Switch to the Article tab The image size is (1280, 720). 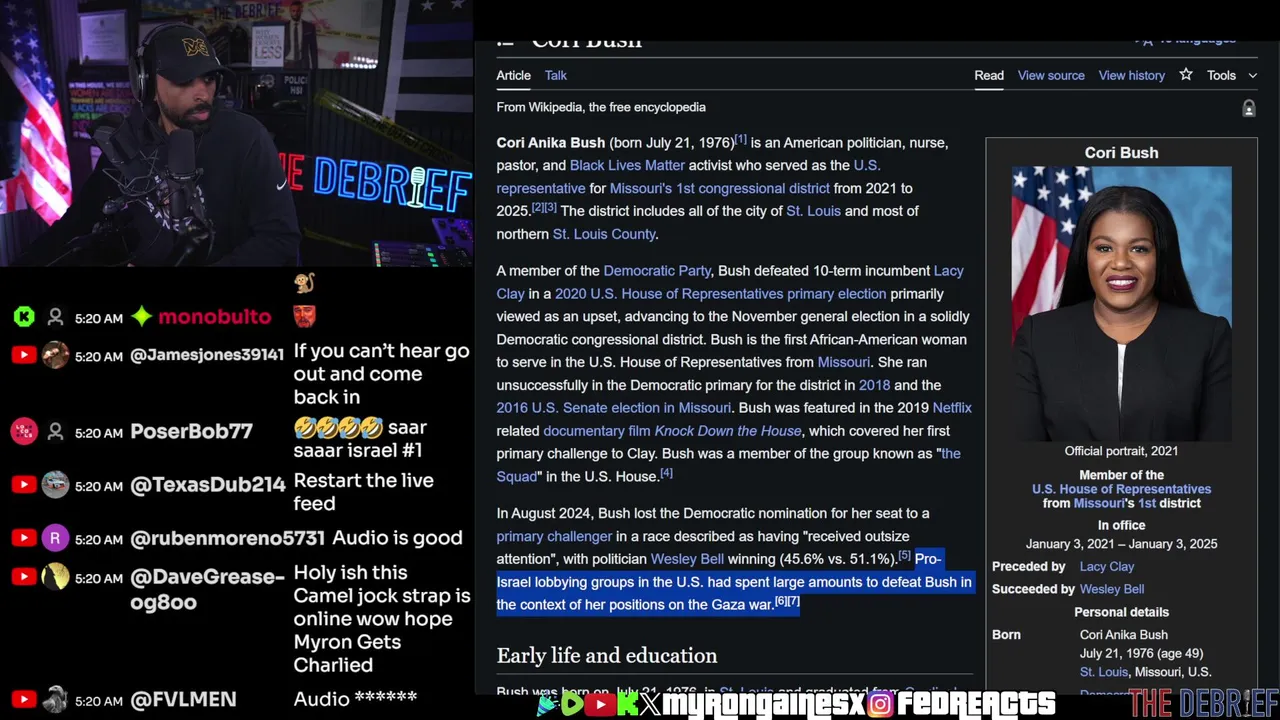(513, 75)
